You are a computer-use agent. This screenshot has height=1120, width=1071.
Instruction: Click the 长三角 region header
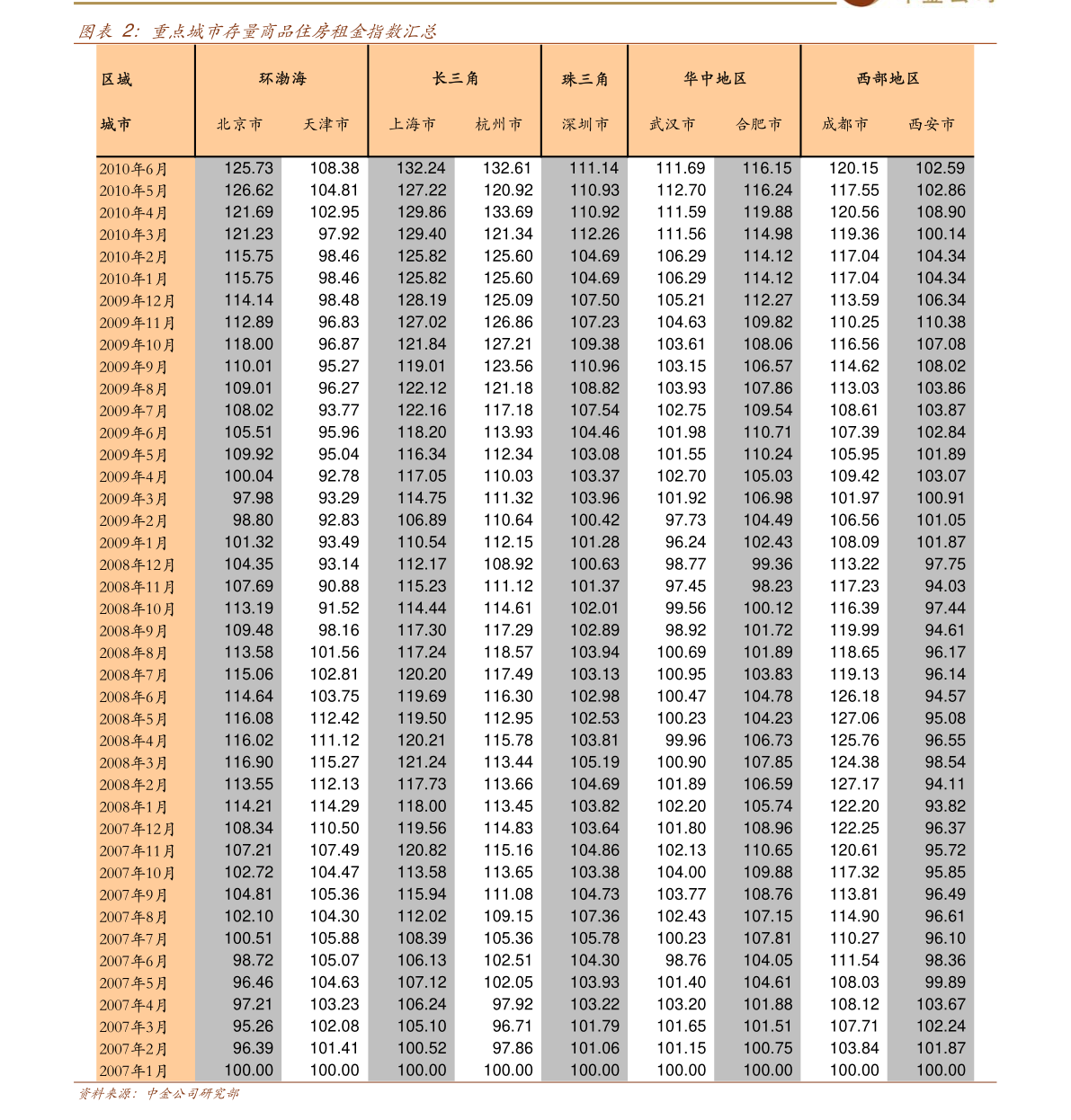[x=455, y=78]
